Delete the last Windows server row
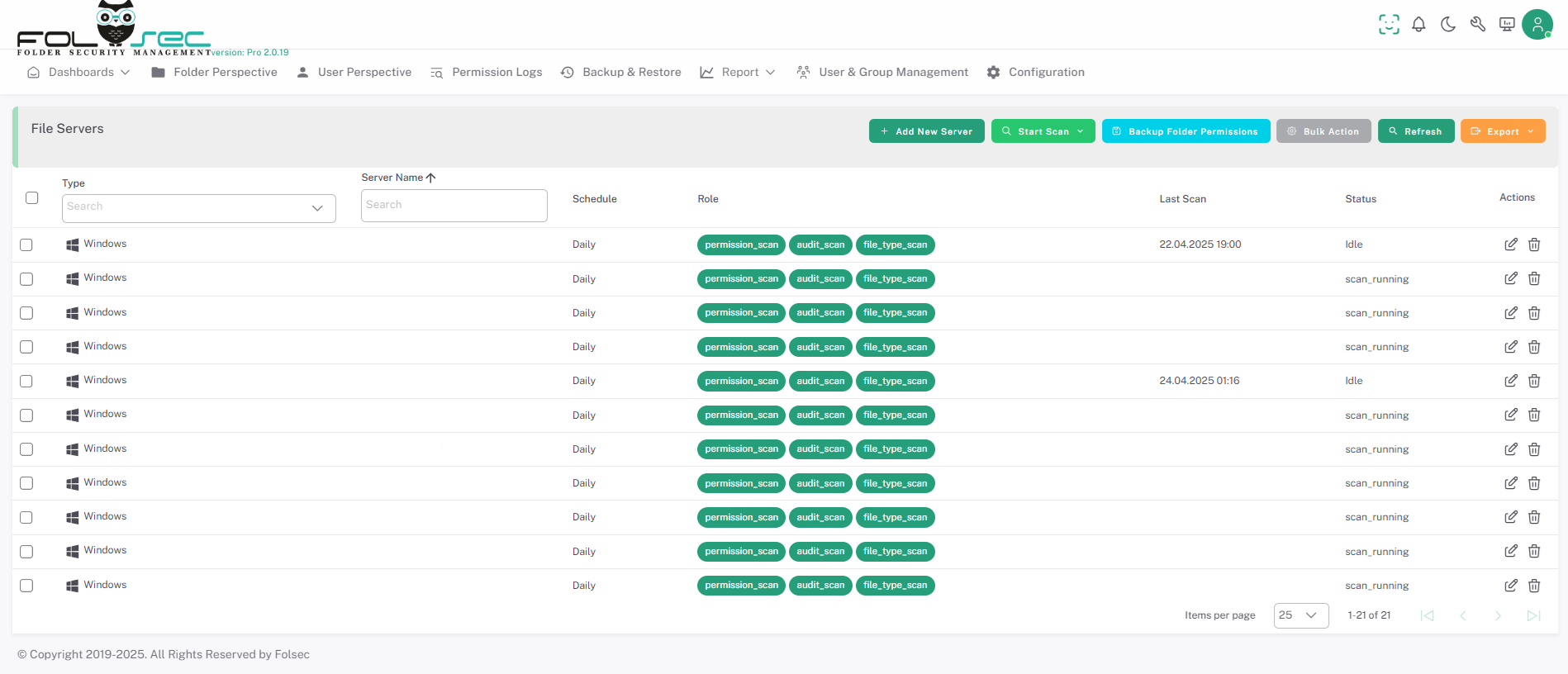The image size is (1568, 674). 1534,586
